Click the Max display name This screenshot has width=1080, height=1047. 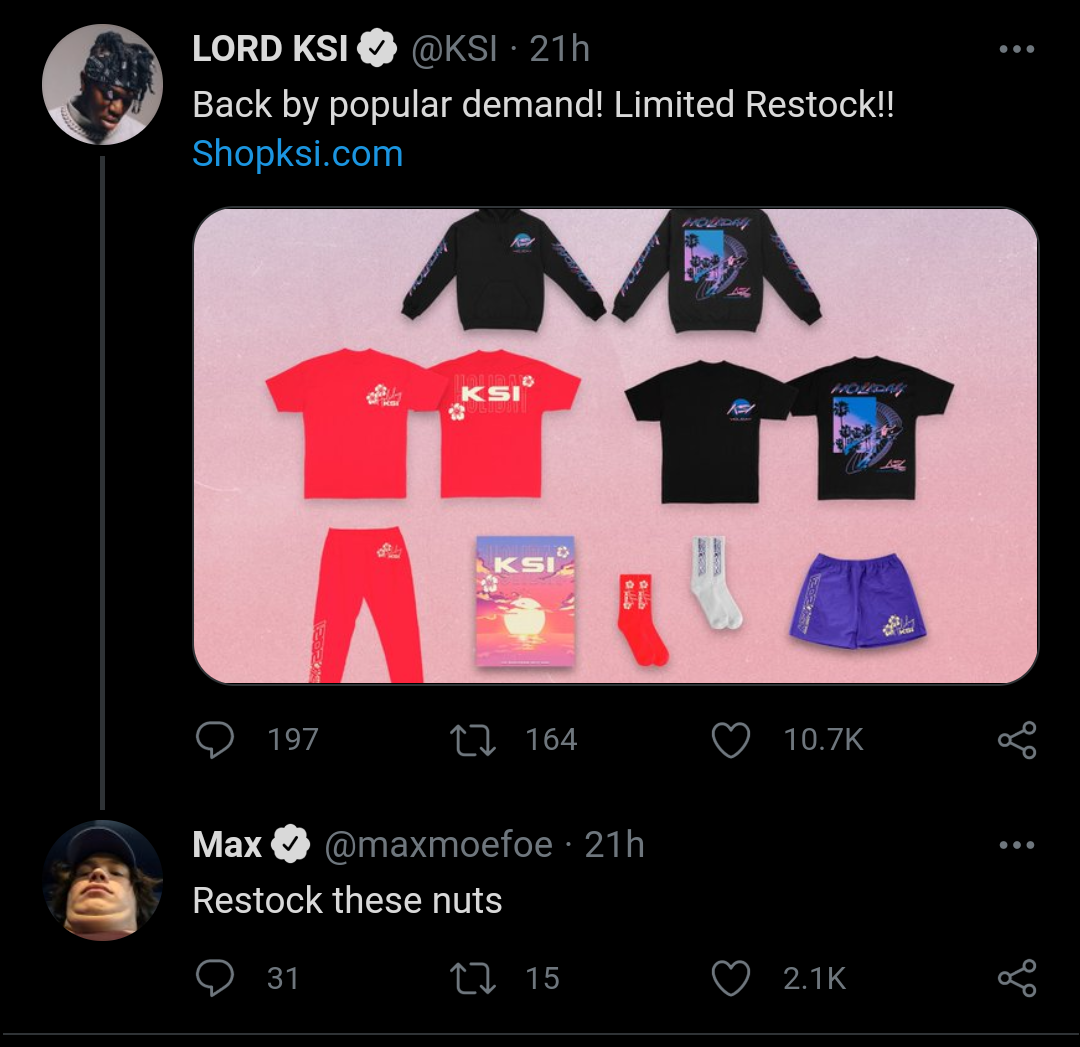(x=227, y=846)
